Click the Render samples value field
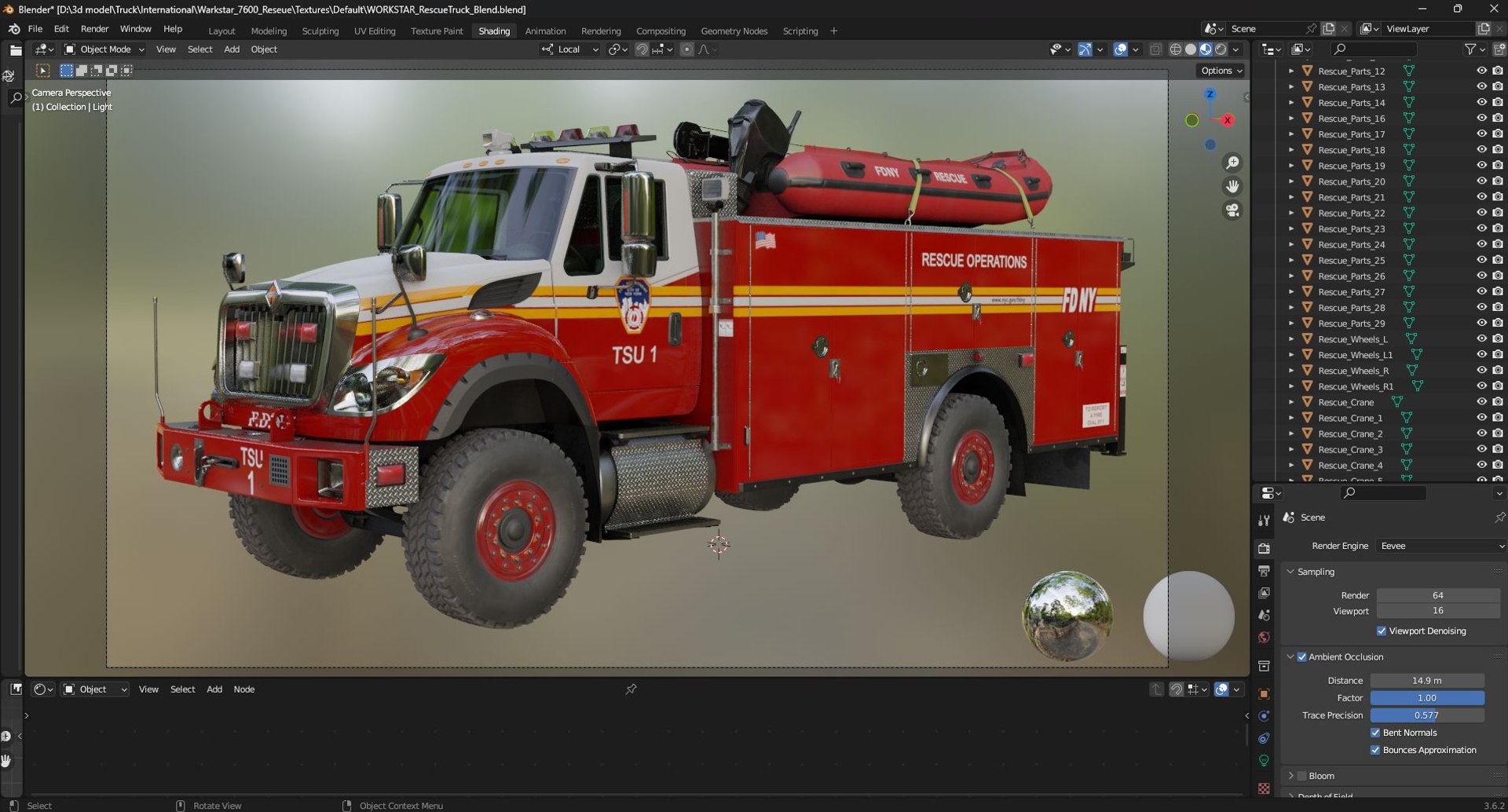This screenshot has width=1508, height=812. 1438,595
